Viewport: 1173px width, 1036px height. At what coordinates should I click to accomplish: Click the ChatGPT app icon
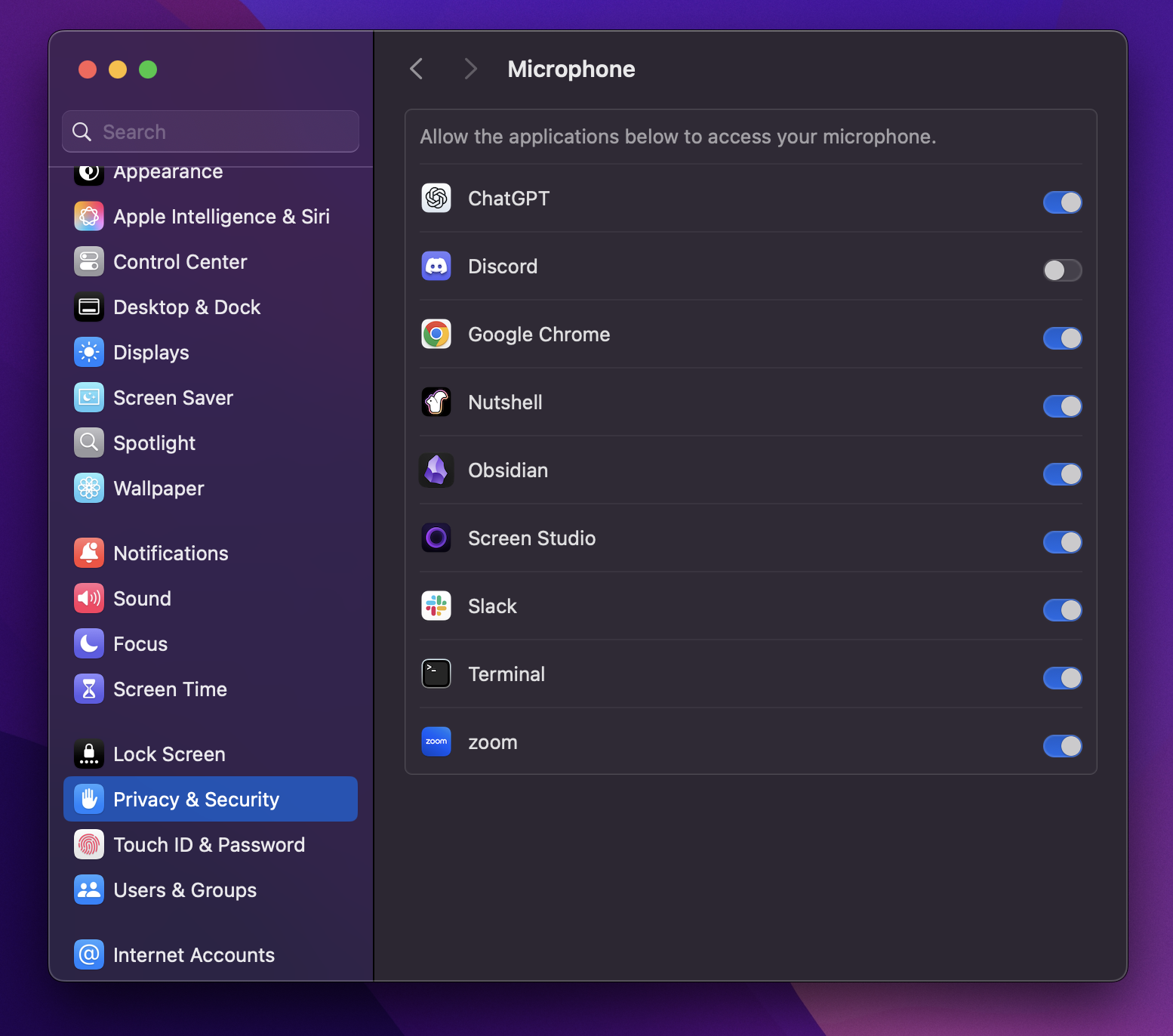click(x=436, y=198)
